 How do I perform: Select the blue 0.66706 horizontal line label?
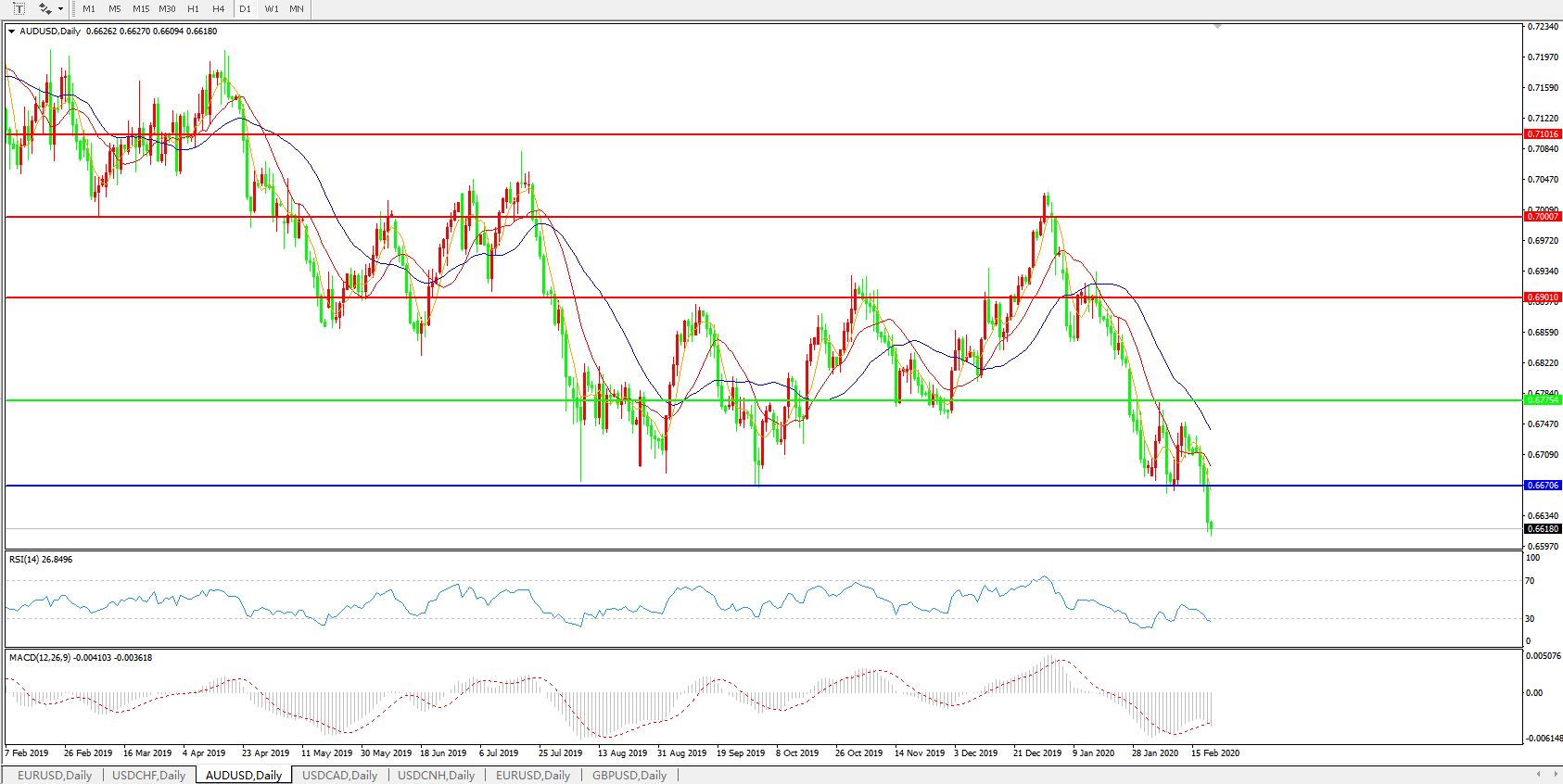click(1543, 486)
